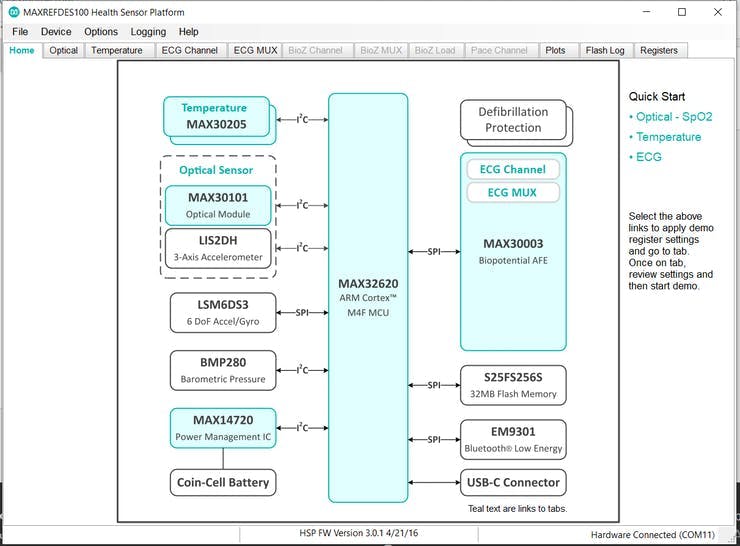Image resolution: width=740 pixels, height=546 pixels.
Task: Open the Help menu
Action: pos(189,32)
